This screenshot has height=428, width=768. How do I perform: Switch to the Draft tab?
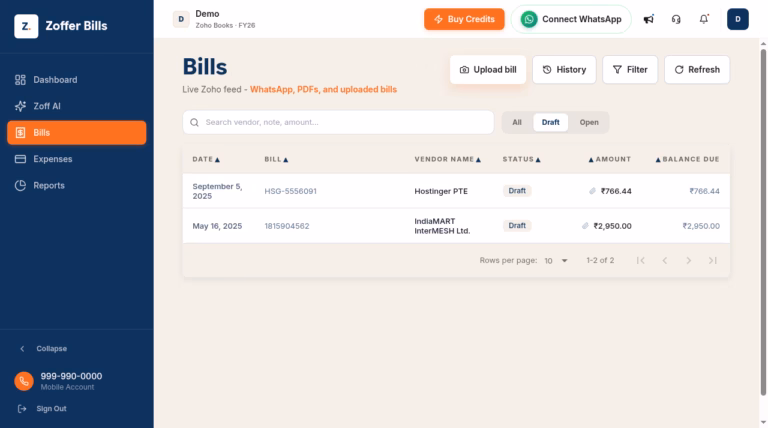(x=551, y=122)
